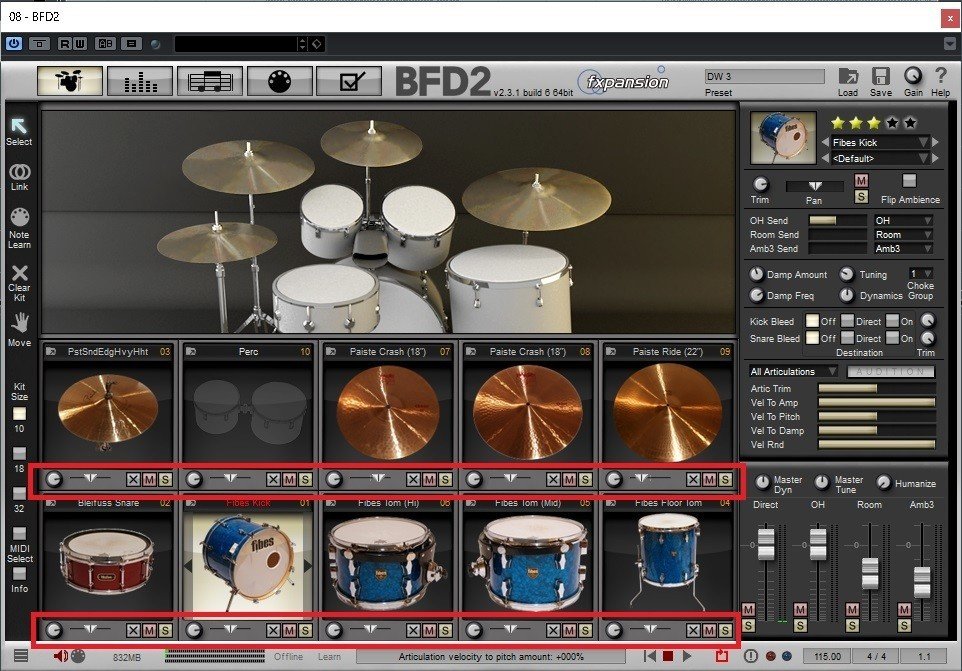Open the Preferences checkmark tab
Viewport: 962px width, 671px height.
[349, 81]
